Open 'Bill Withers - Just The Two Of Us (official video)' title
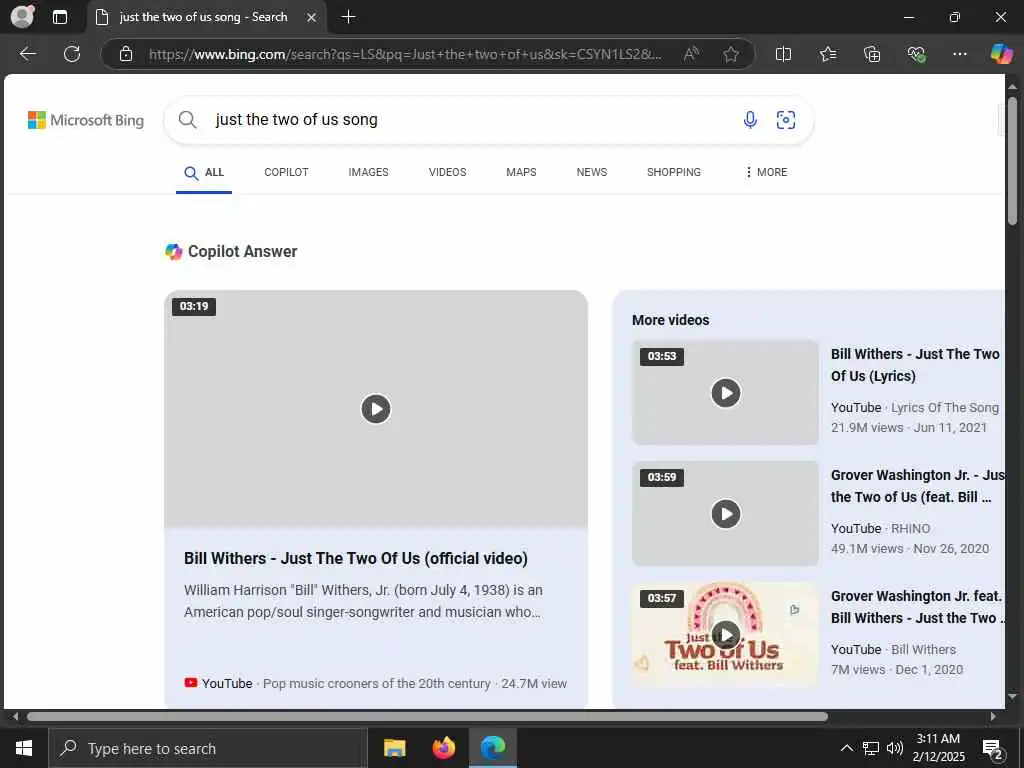This screenshot has height=768, width=1024. tap(356, 558)
